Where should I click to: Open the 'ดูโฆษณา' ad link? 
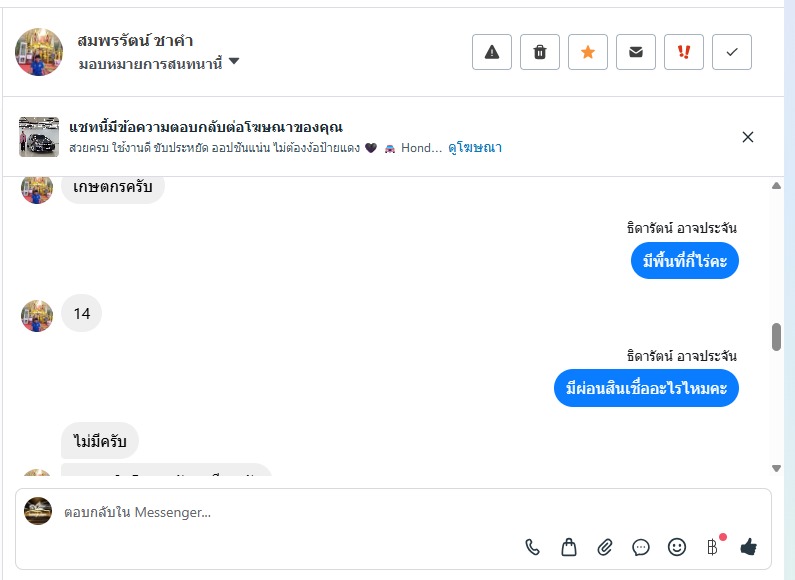(x=475, y=148)
